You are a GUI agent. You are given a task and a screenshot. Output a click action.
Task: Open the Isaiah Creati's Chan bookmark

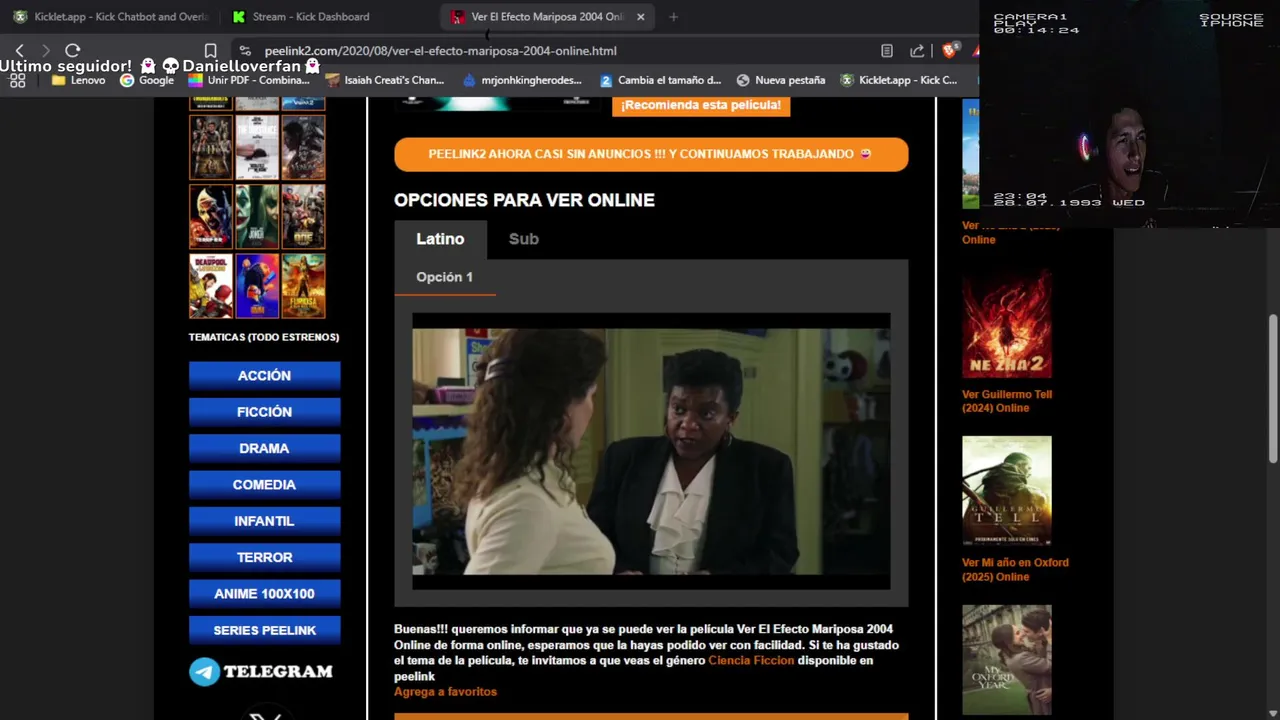click(385, 80)
